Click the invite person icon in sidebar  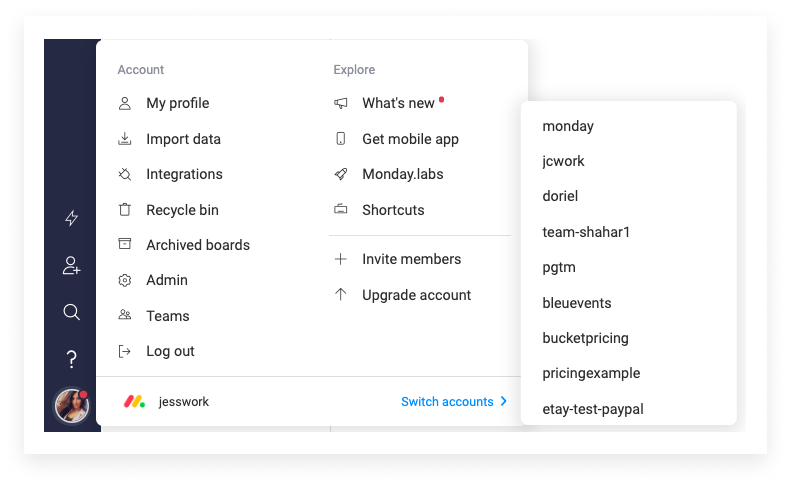(71, 265)
